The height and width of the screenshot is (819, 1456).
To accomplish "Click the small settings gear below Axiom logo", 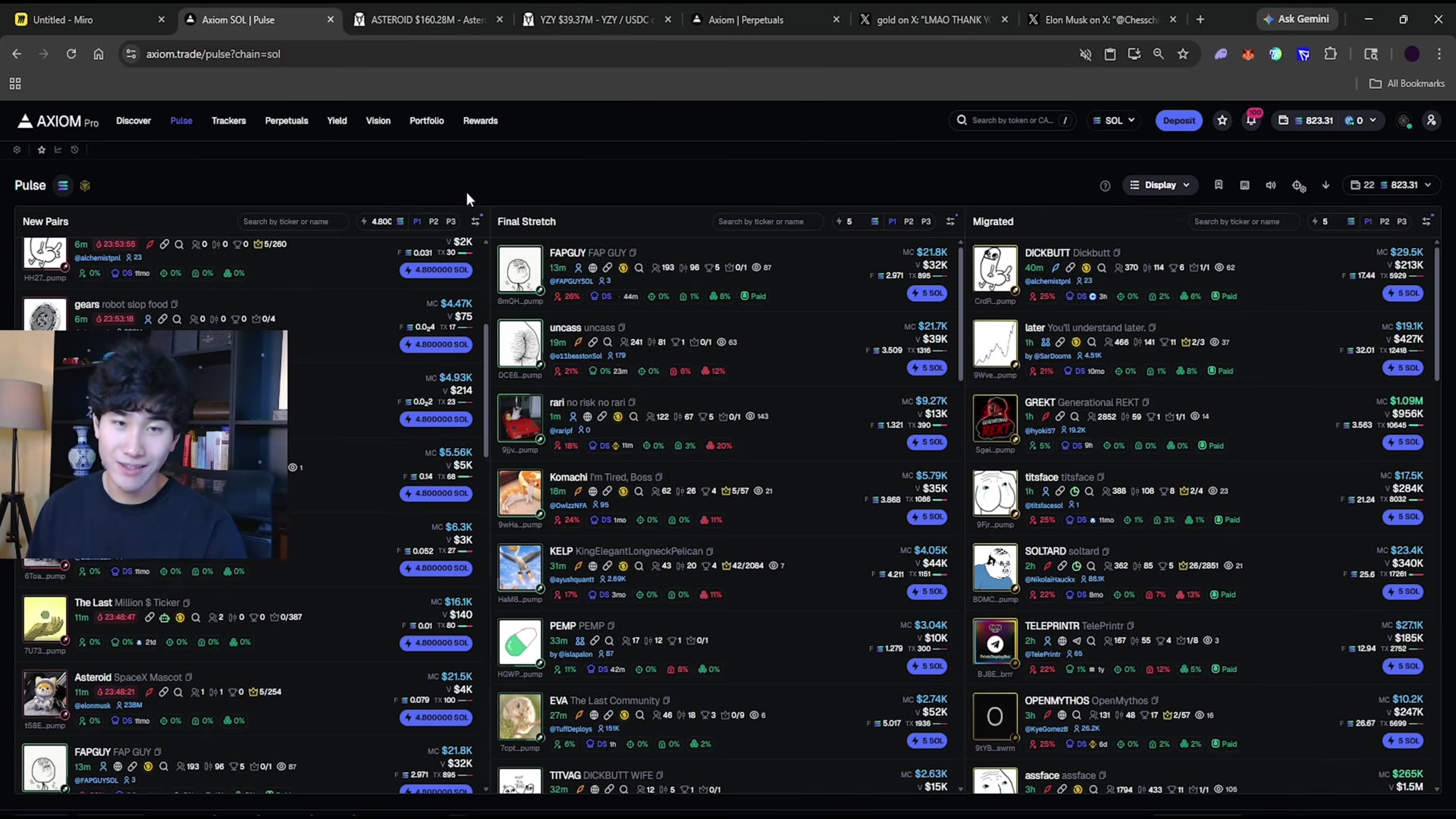I will pyautogui.click(x=17, y=150).
